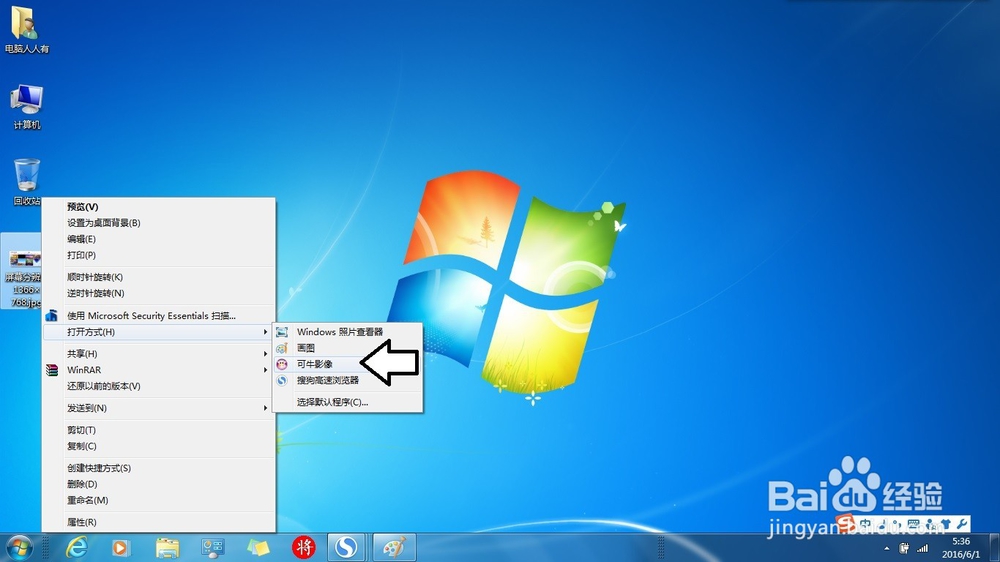Expand the WinRAR submenu
The image size is (1000, 562).
(x=159, y=370)
